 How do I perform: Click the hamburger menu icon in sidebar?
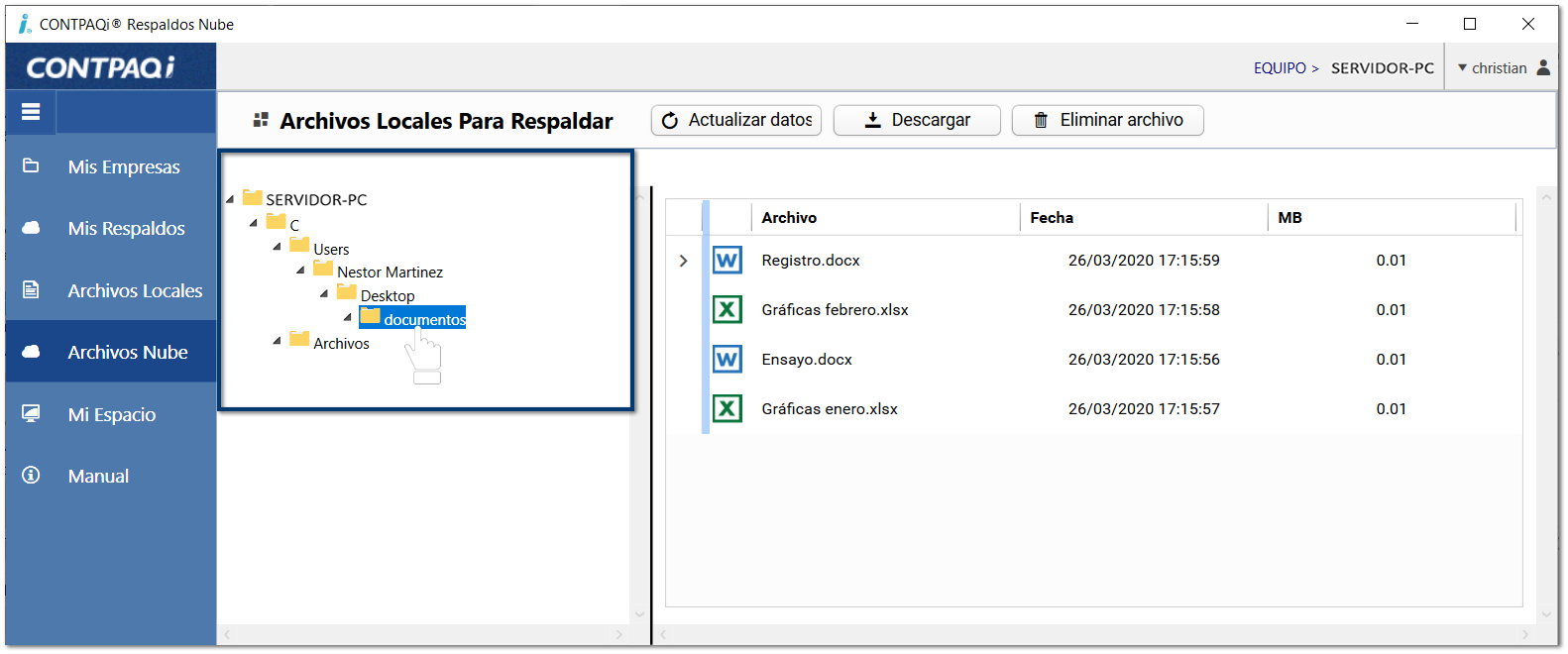tap(31, 112)
